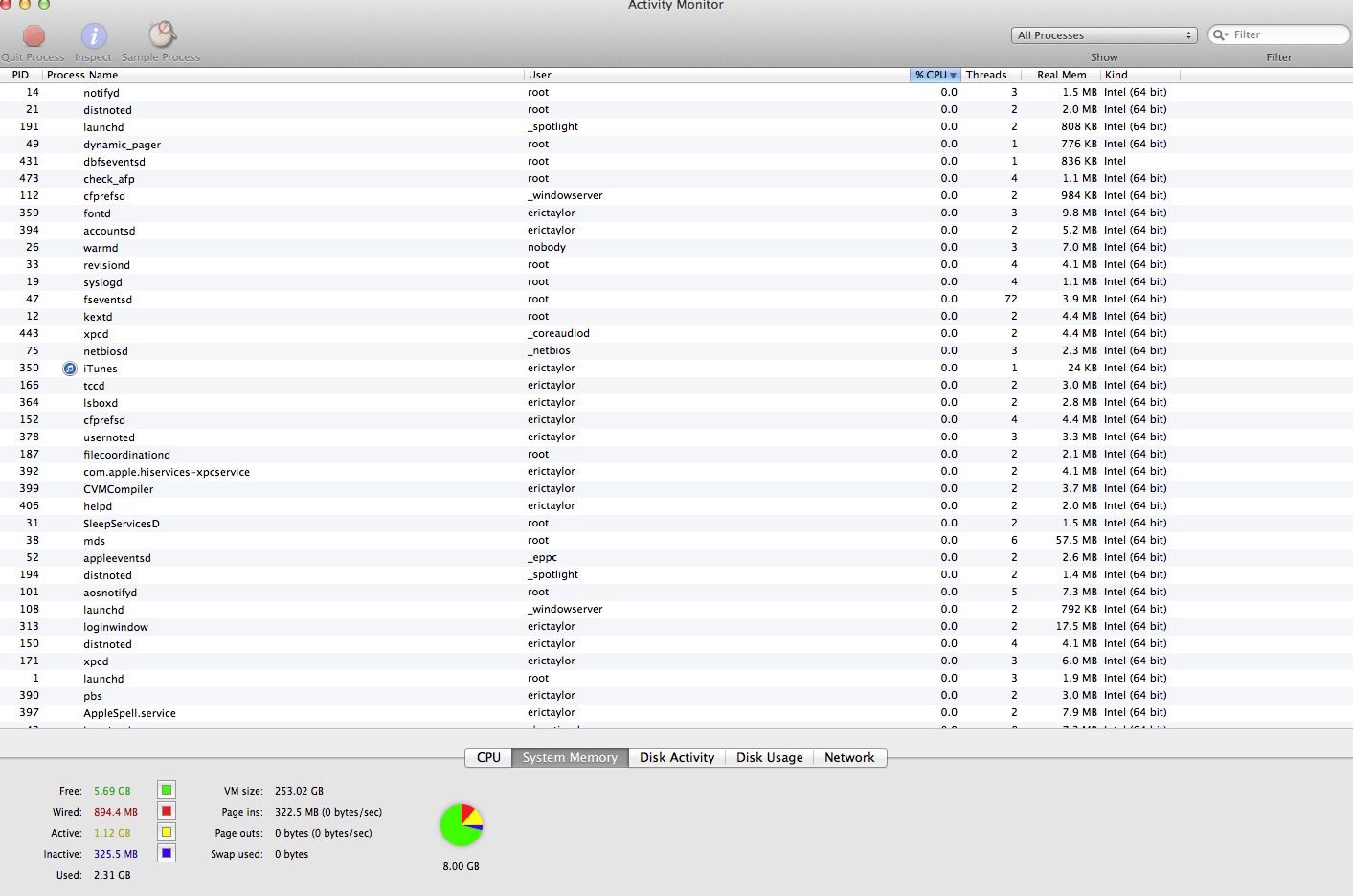Select the check_afp process row
The height and width of the screenshot is (896, 1353).
(x=676, y=179)
